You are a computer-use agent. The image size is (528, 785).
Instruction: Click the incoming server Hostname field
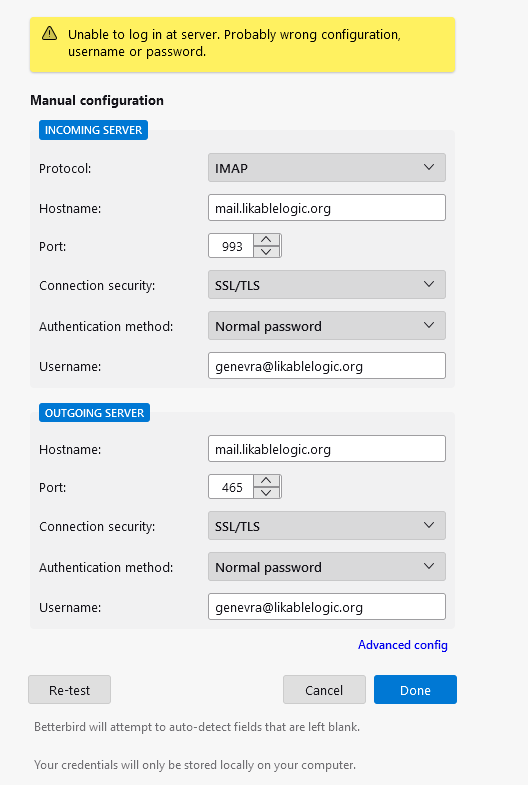pos(327,208)
